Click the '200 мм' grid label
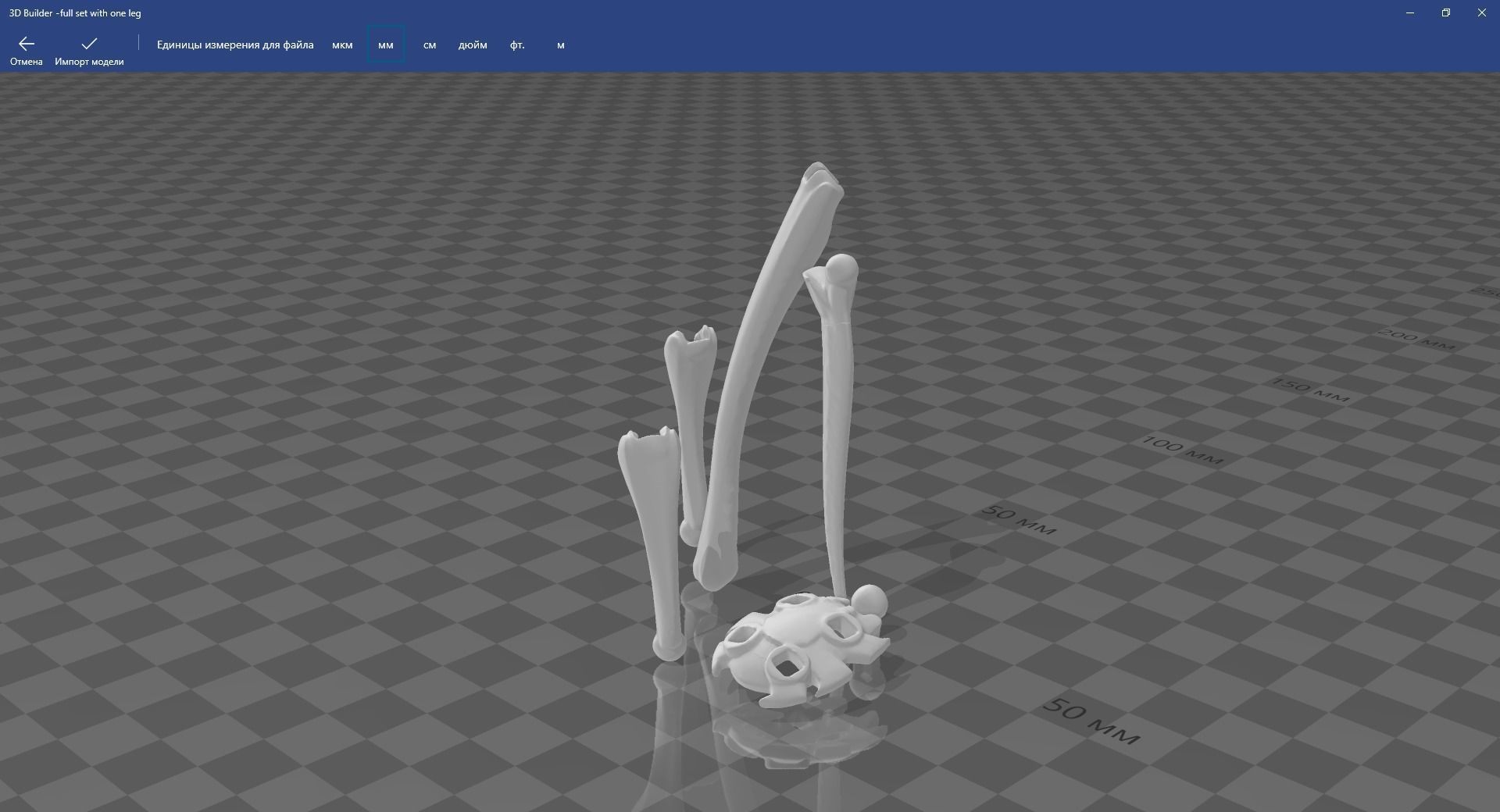The image size is (1500, 812). click(x=1416, y=340)
